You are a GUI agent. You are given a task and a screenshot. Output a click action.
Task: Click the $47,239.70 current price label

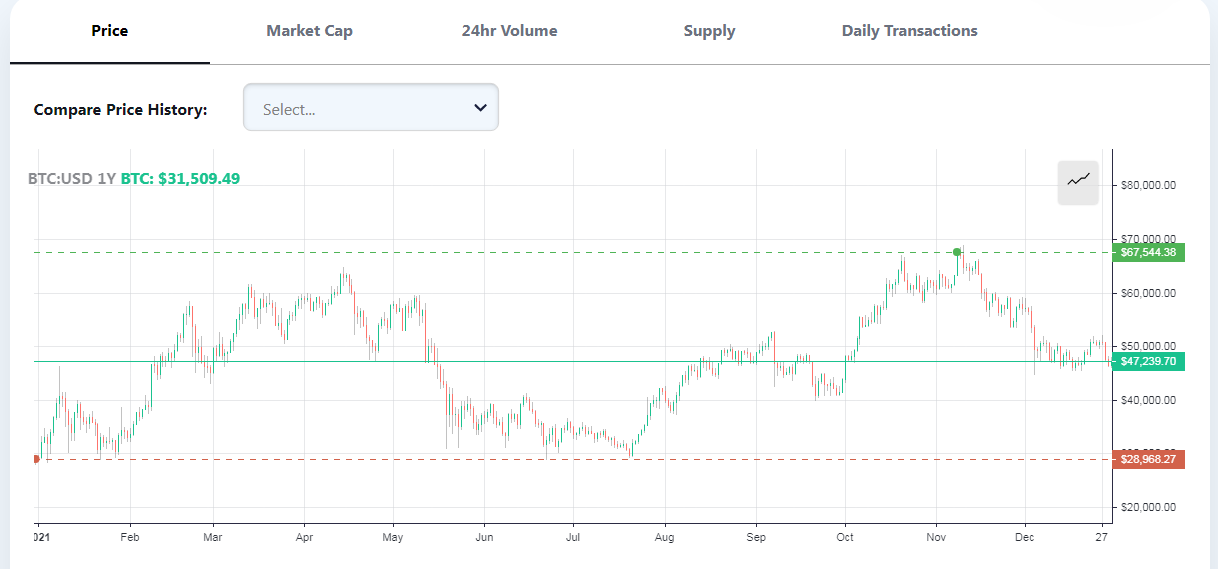click(x=1148, y=361)
